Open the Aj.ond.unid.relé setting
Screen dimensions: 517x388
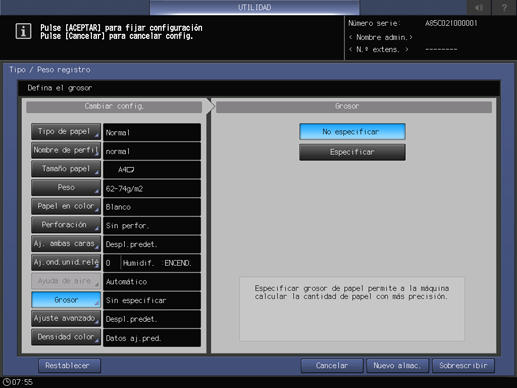(66, 262)
